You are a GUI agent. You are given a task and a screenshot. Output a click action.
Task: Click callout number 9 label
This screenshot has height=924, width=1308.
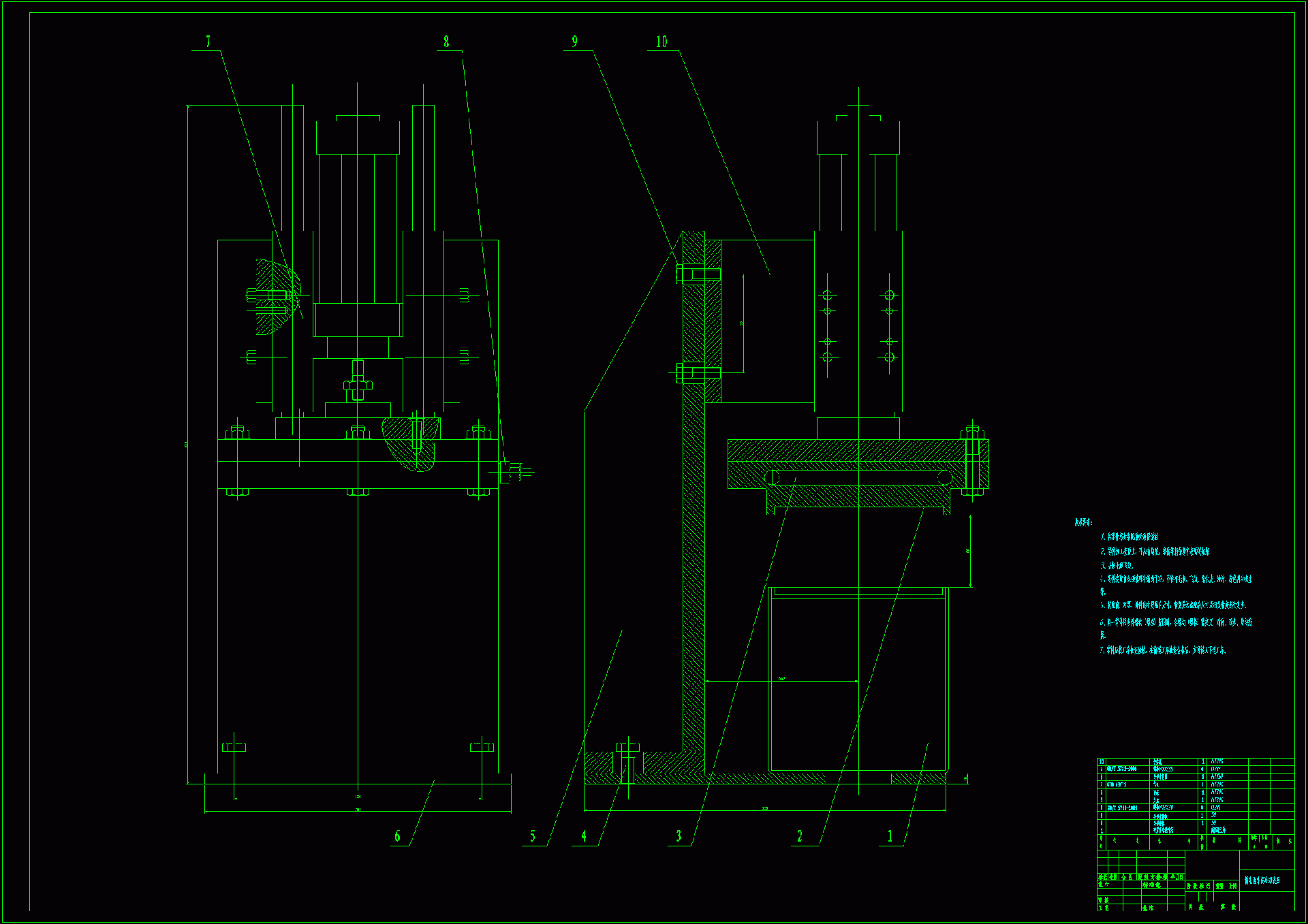[x=574, y=42]
